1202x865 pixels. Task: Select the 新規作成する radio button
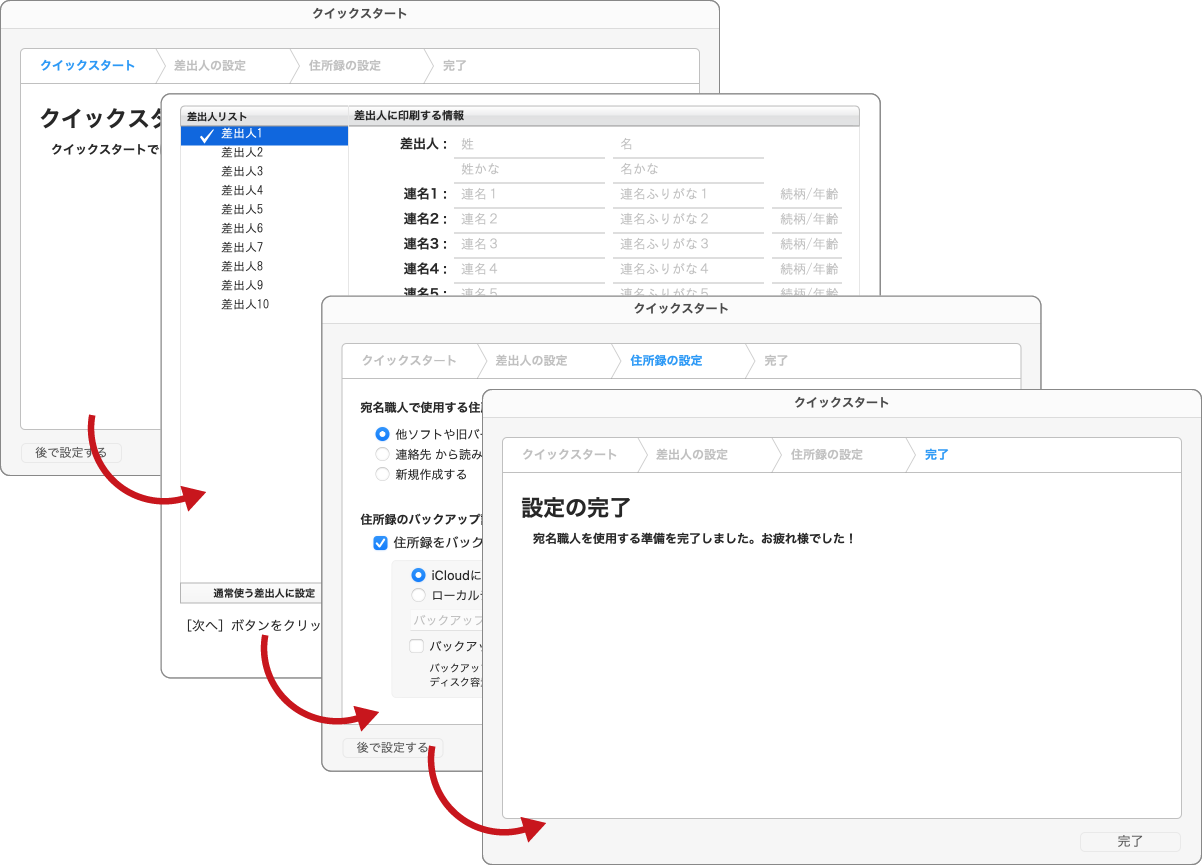pos(382,474)
